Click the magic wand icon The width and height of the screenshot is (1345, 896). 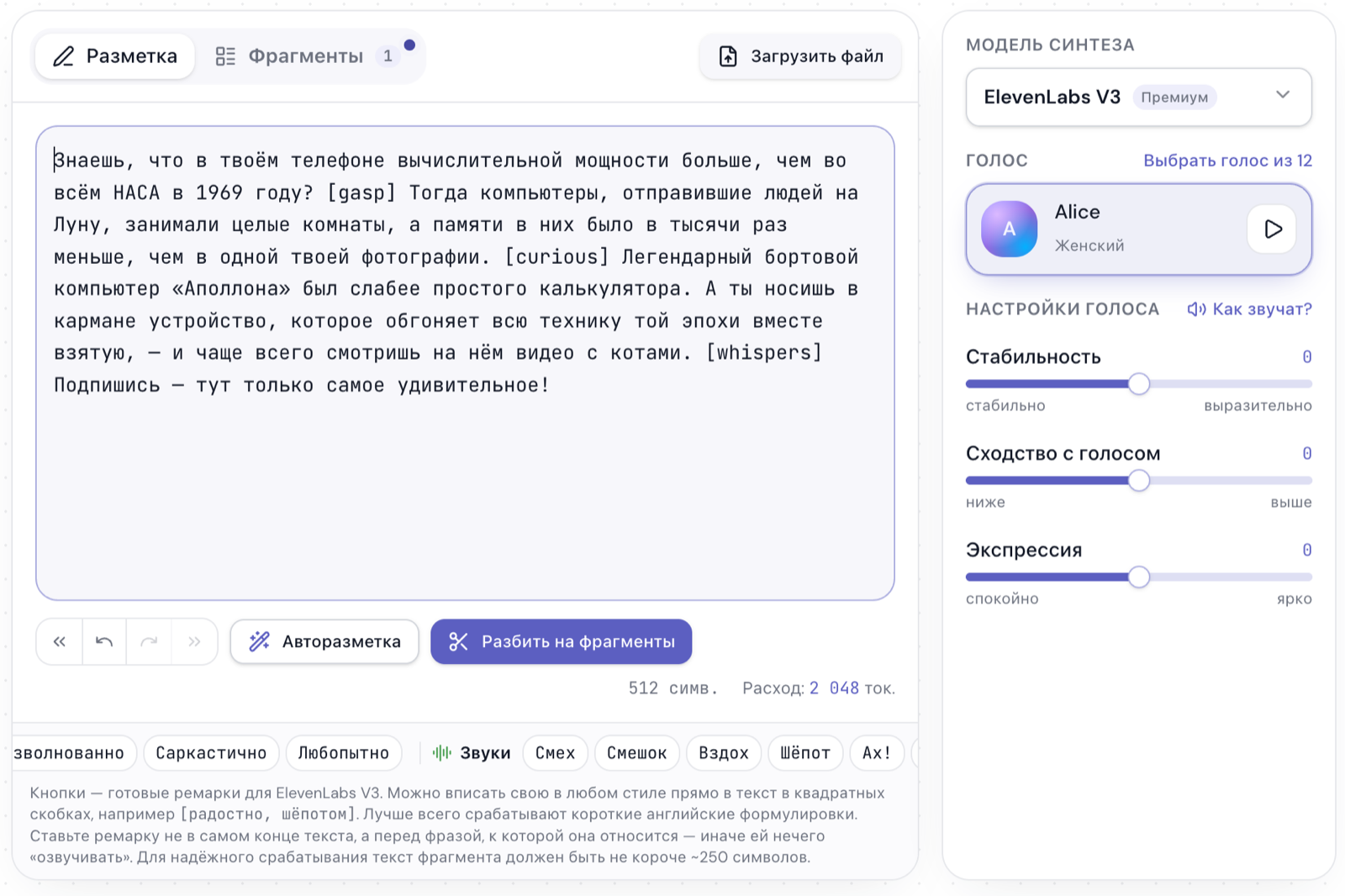click(260, 641)
